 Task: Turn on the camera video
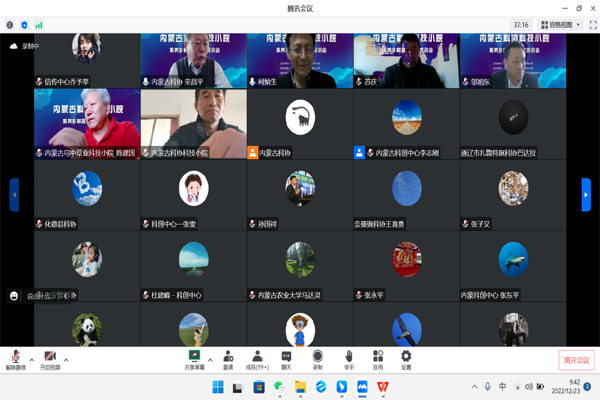pos(49,358)
